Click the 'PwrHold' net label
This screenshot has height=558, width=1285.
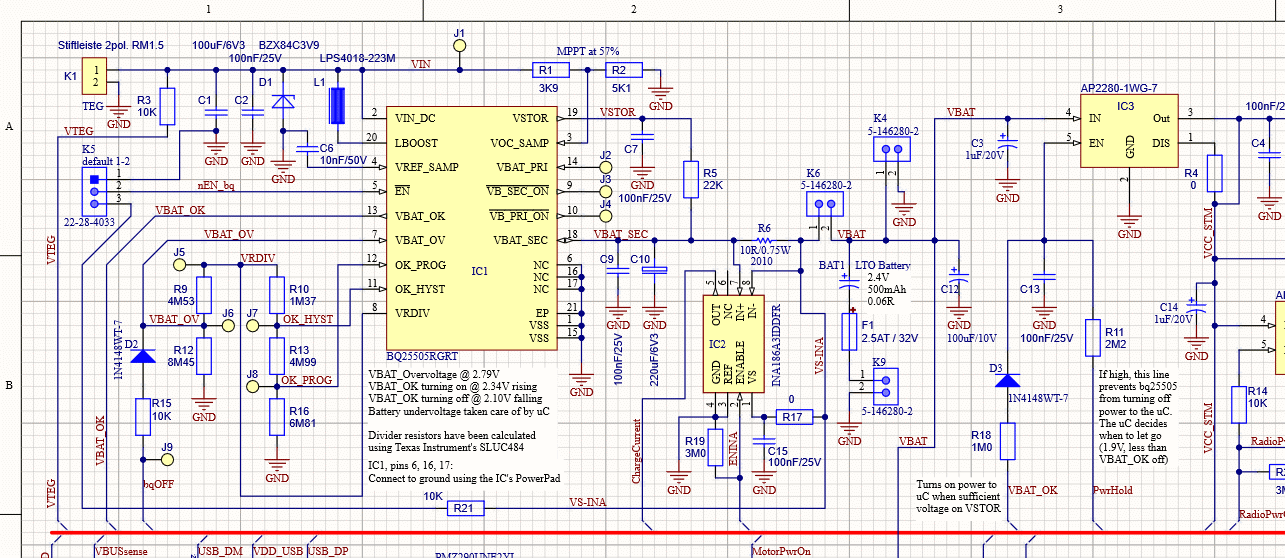[1111, 490]
